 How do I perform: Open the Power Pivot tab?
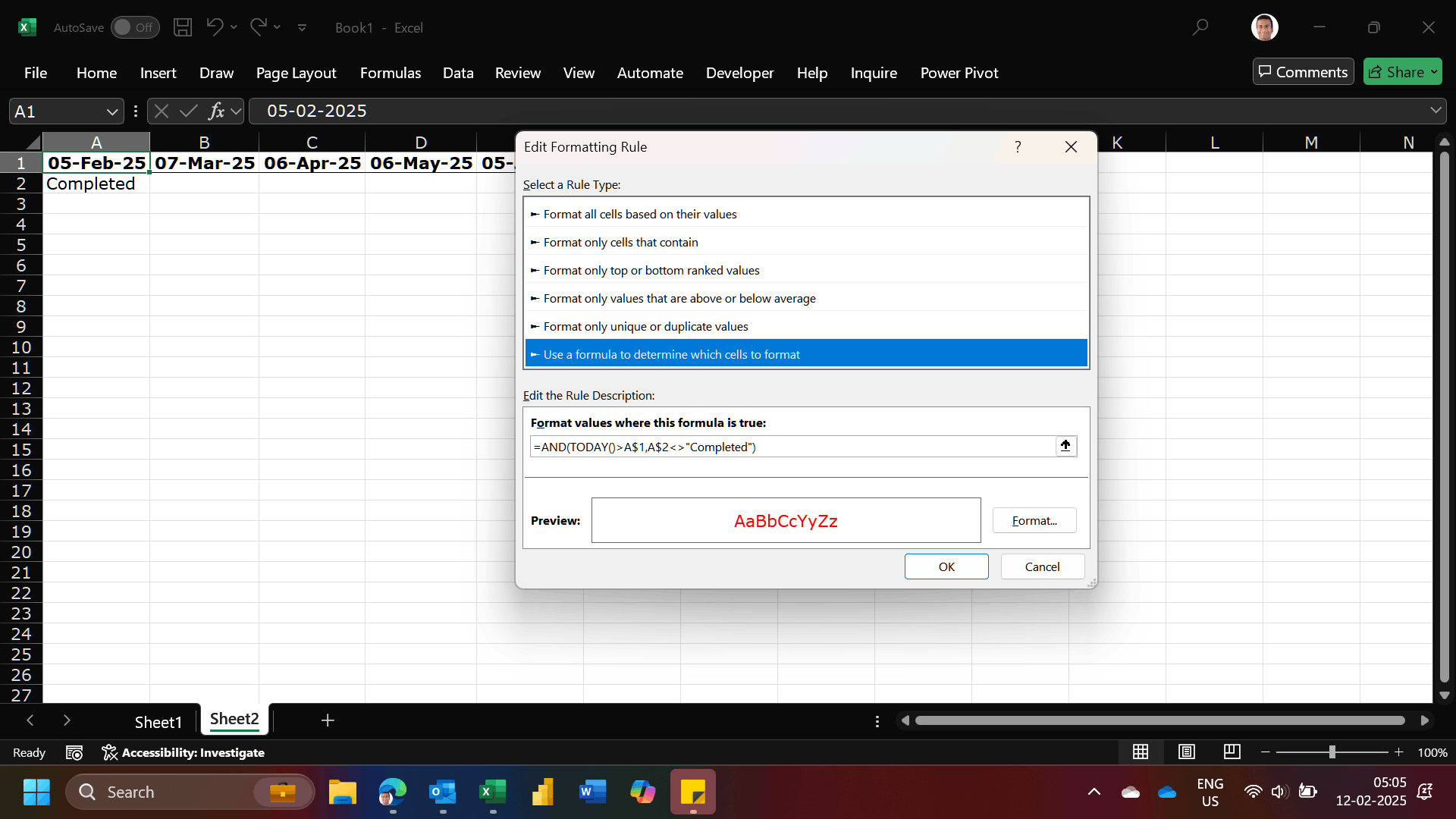click(959, 73)
